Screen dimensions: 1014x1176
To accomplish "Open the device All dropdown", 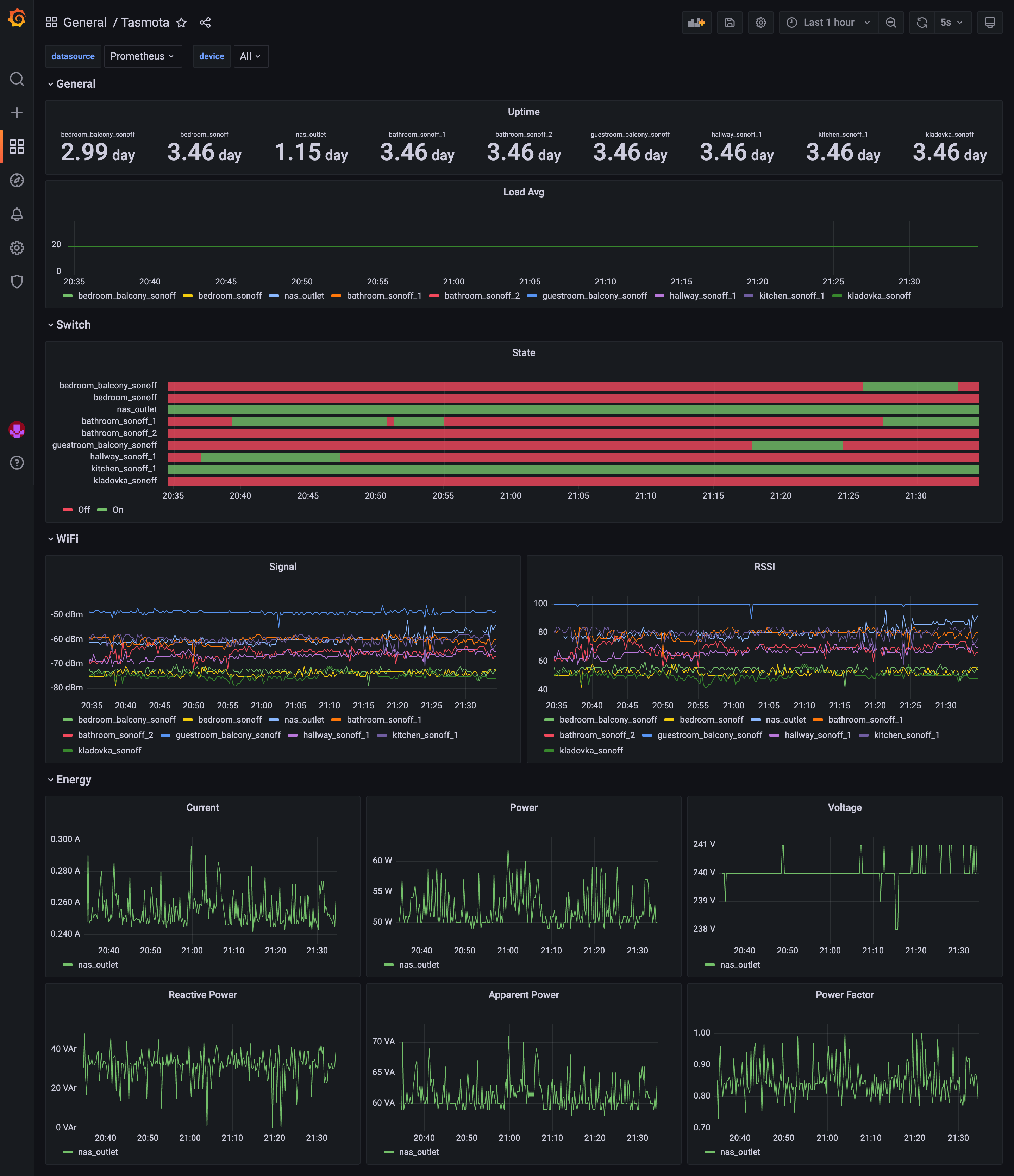I will 250,56.
